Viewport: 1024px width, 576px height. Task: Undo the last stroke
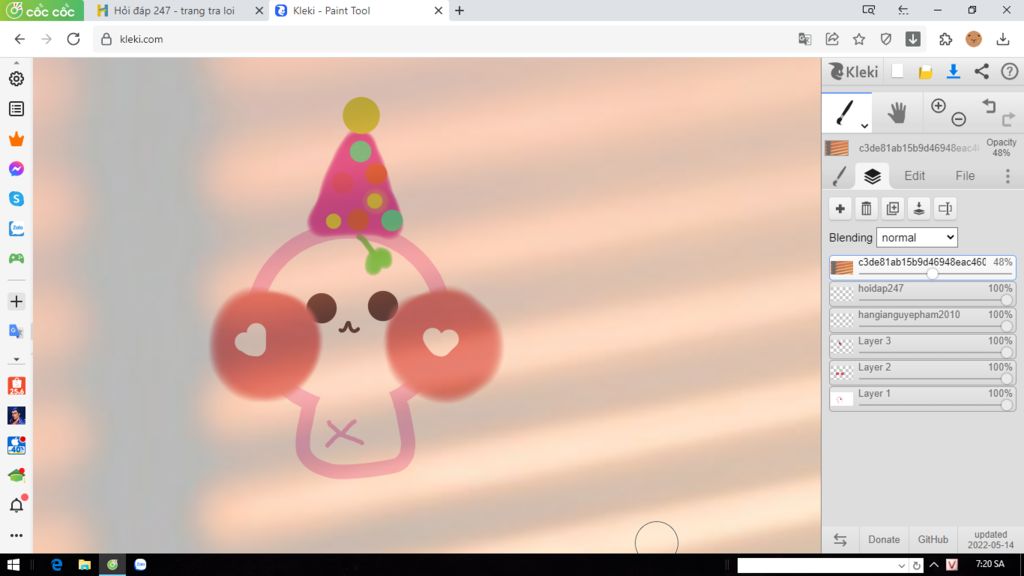point(989,106)
